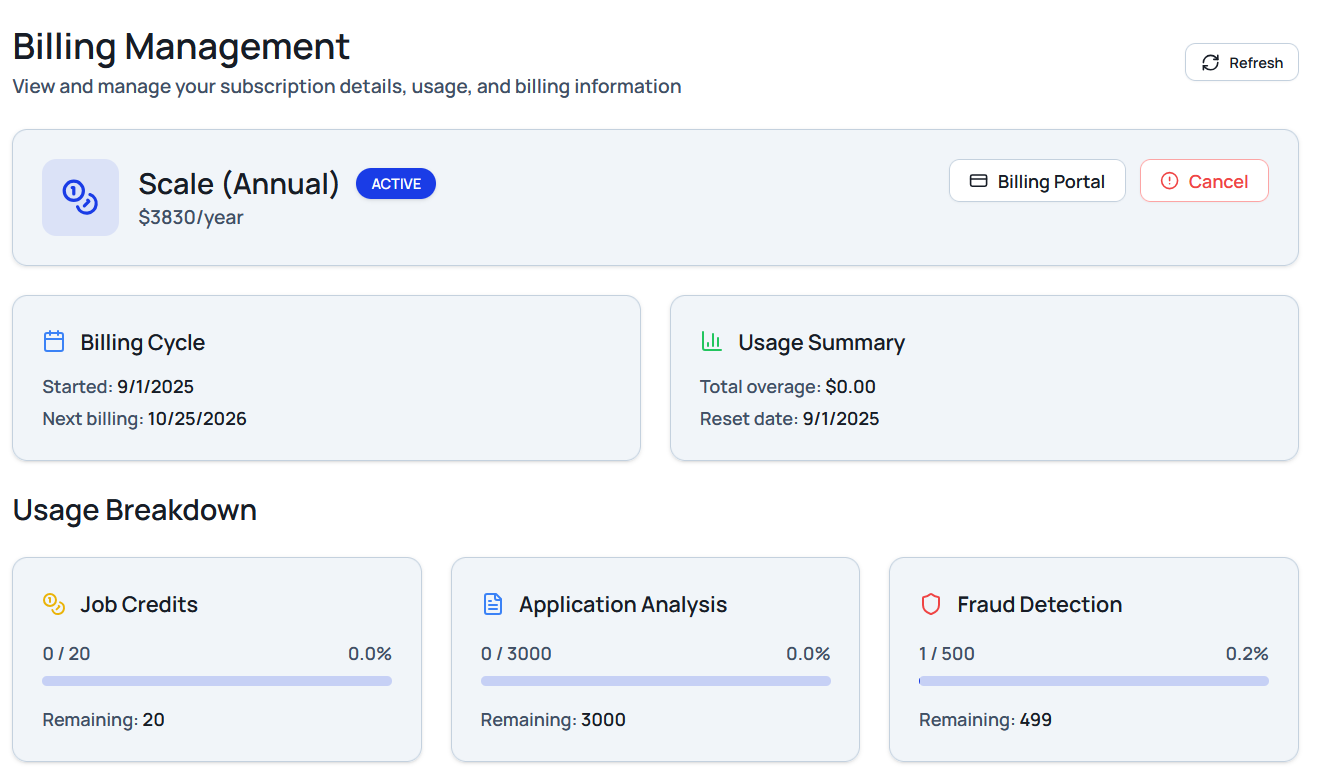Cancel the Scale subscription
The width and height of the screenshot is (1319, 783).
tap(1204, 181)
